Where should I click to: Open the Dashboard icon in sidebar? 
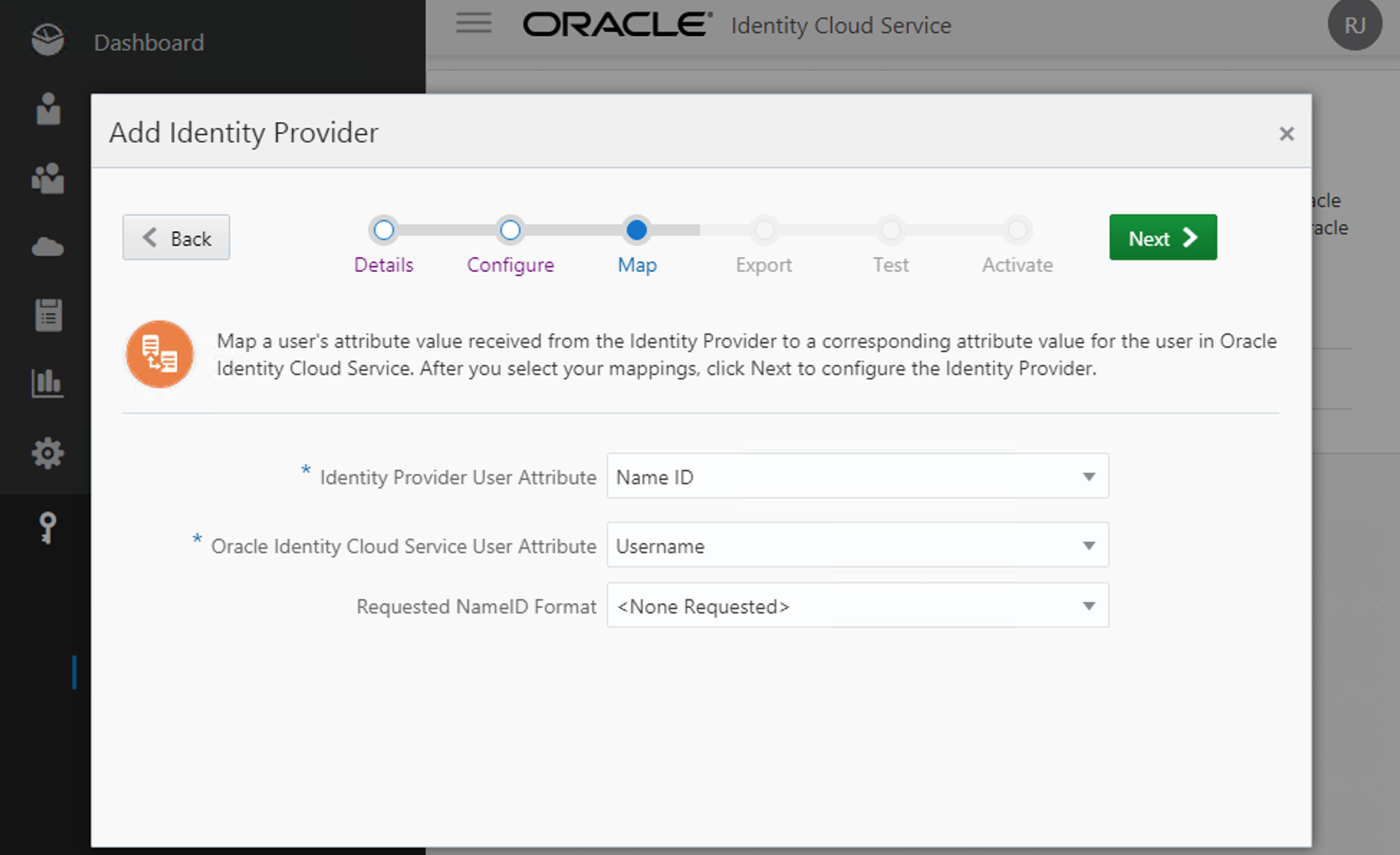47,40
